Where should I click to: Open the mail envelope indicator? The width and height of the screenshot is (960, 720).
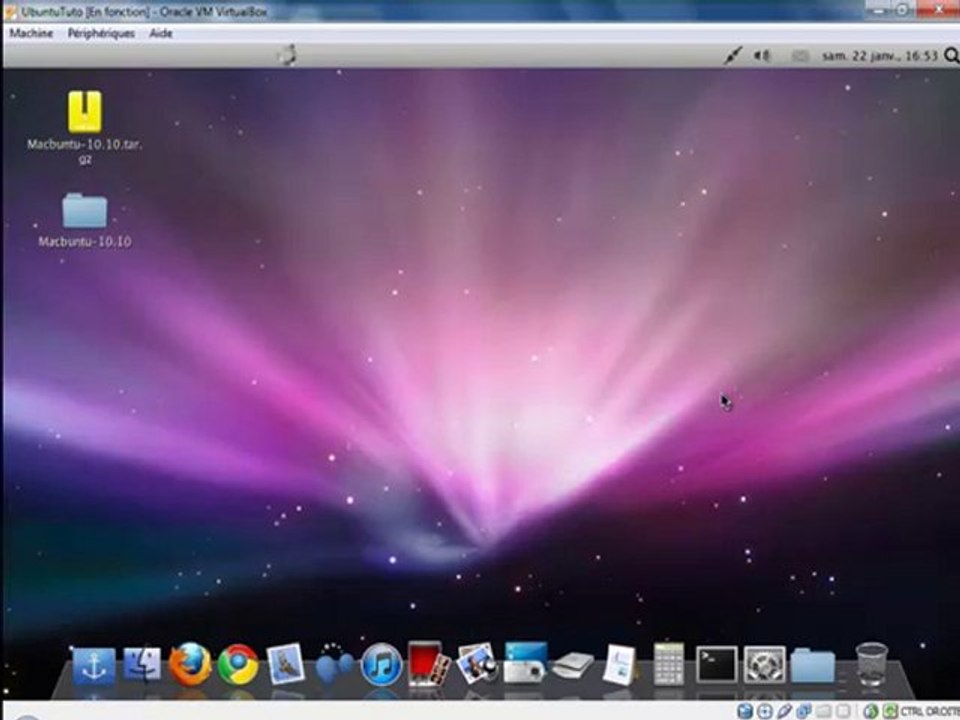799,56
